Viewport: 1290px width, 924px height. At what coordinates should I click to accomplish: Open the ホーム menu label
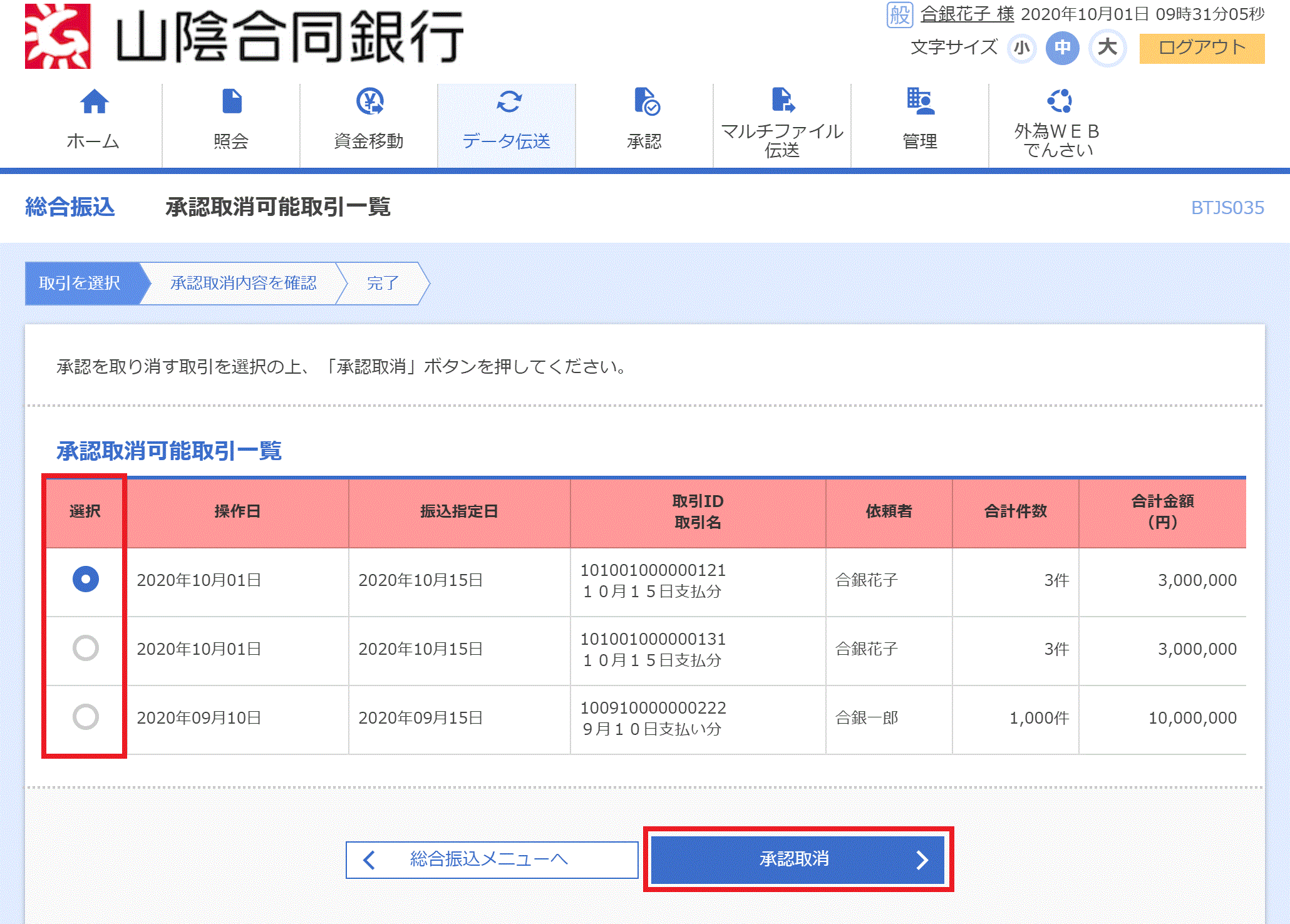pos(93,141)
